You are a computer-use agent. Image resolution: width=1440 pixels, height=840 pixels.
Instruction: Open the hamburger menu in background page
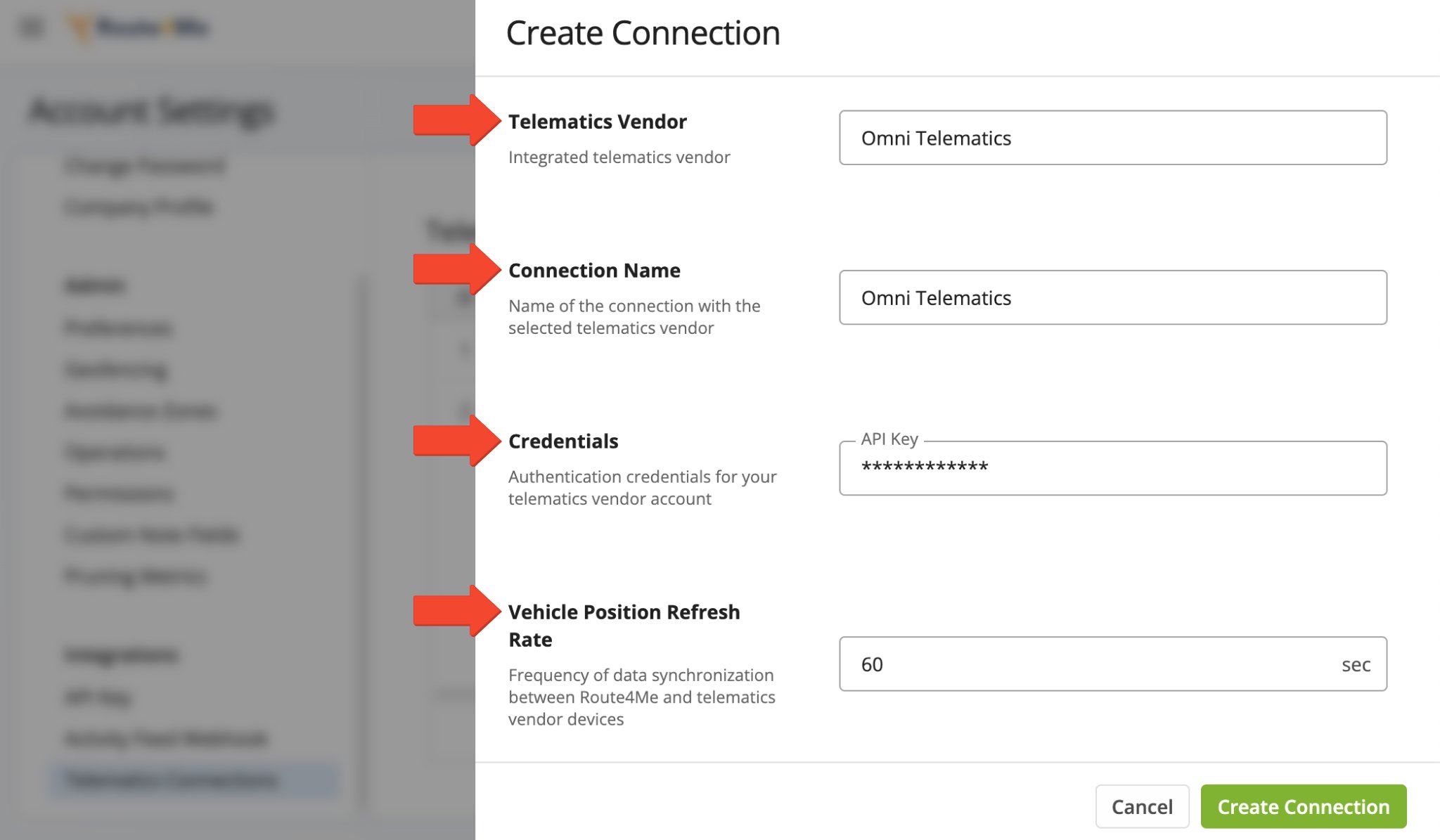coord(32,27)
